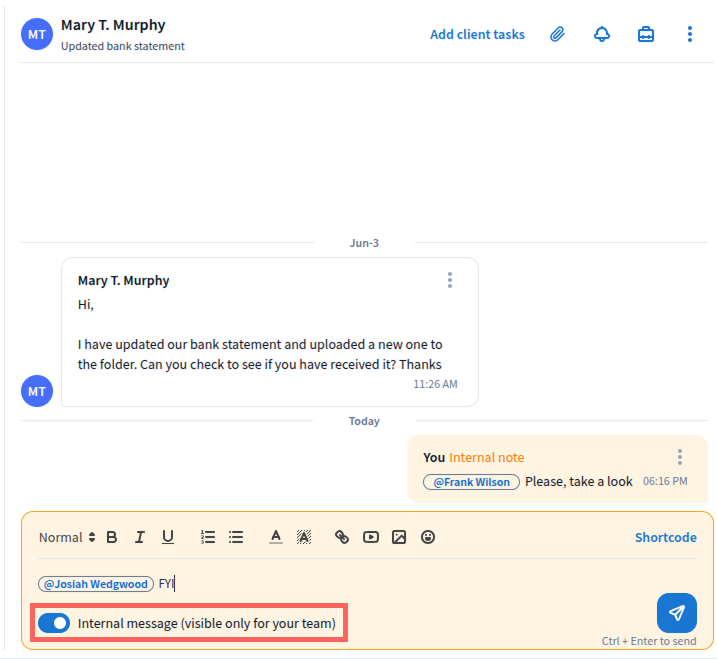
Task: Click the briefcase icon in header
Action: [x=646, y=34]
